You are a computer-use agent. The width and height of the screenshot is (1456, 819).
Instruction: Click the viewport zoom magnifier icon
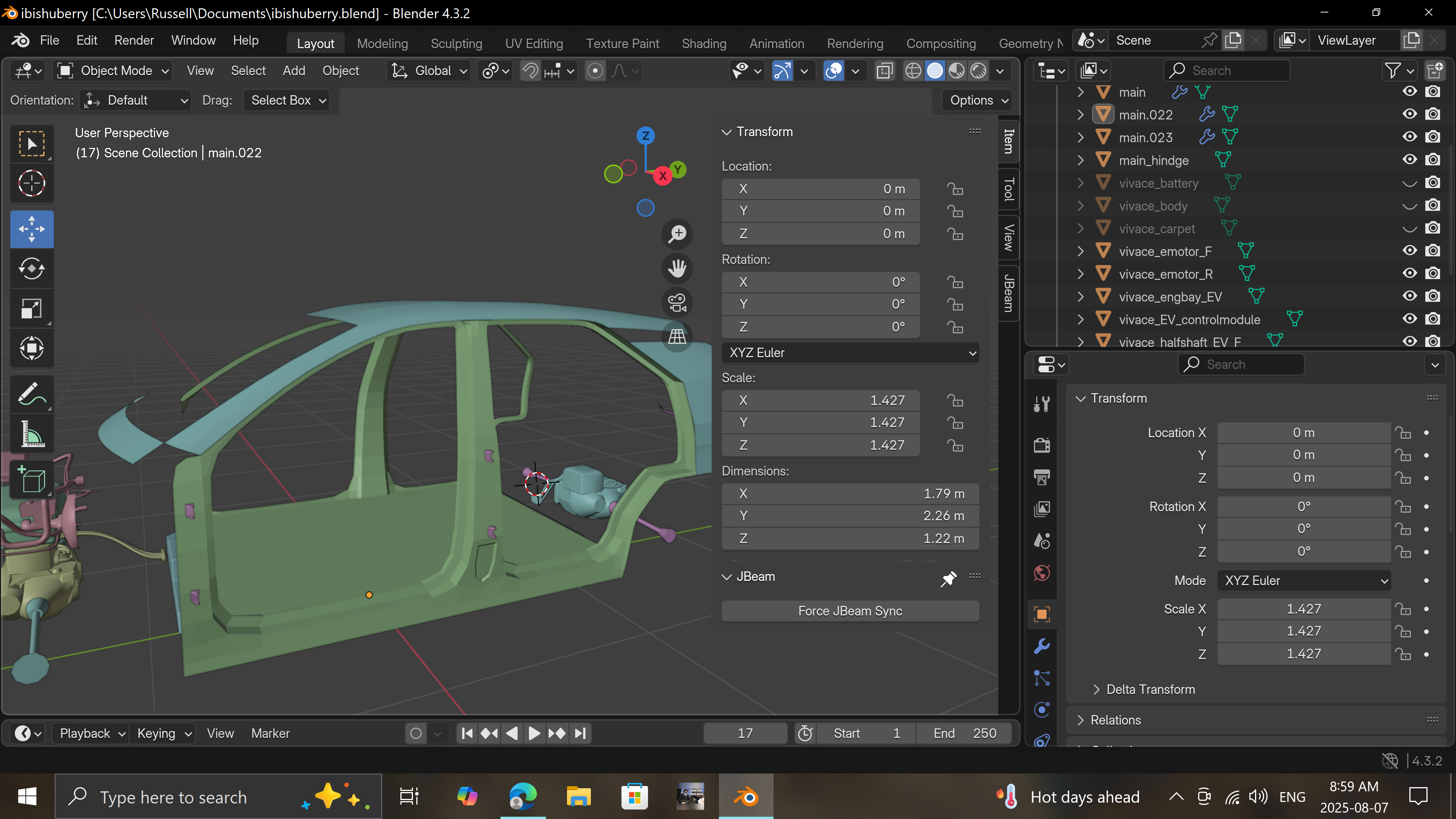click(677, 234)
